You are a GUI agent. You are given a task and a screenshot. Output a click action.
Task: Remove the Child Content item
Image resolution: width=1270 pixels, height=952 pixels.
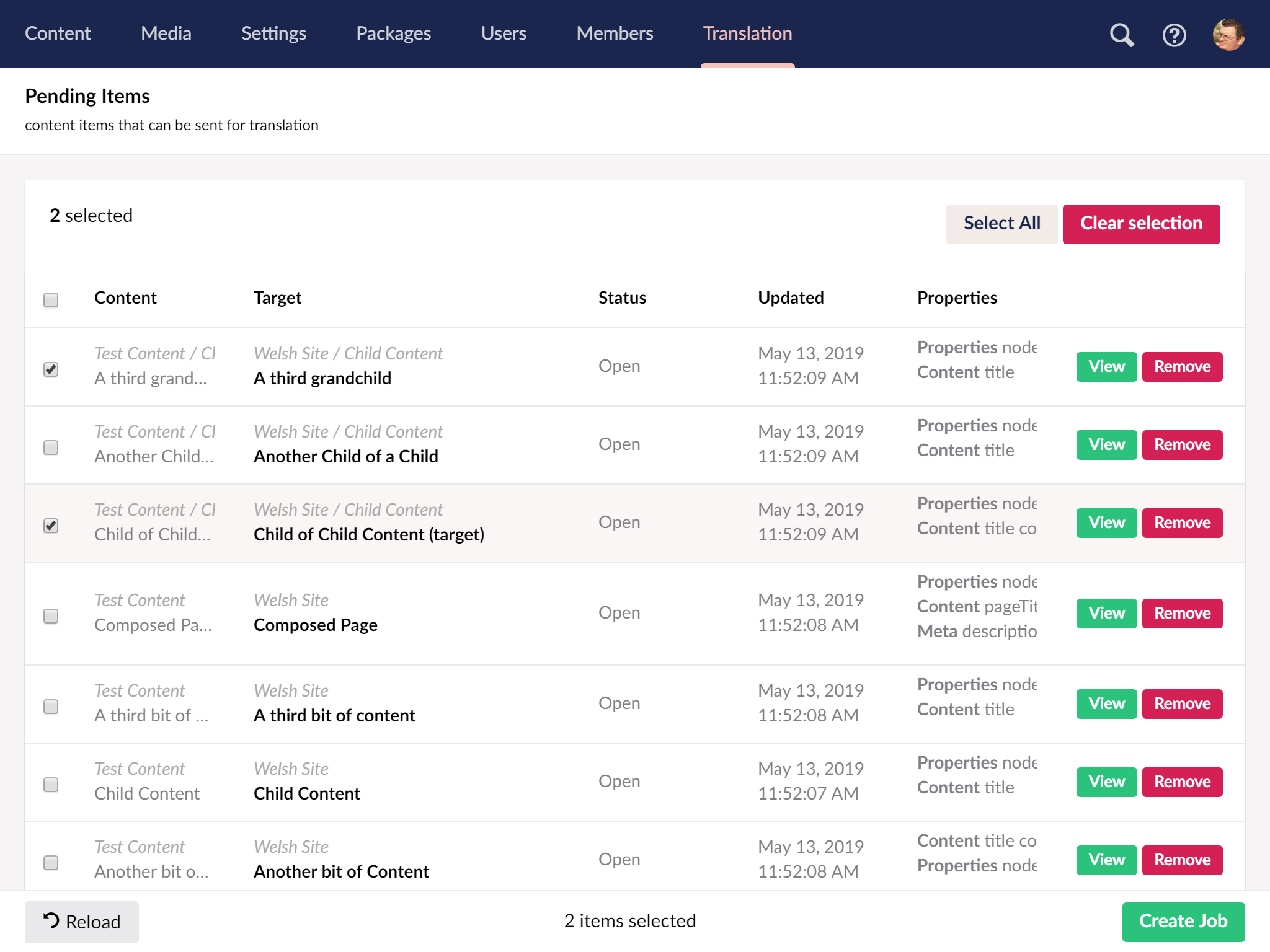tap(1182, 782)
